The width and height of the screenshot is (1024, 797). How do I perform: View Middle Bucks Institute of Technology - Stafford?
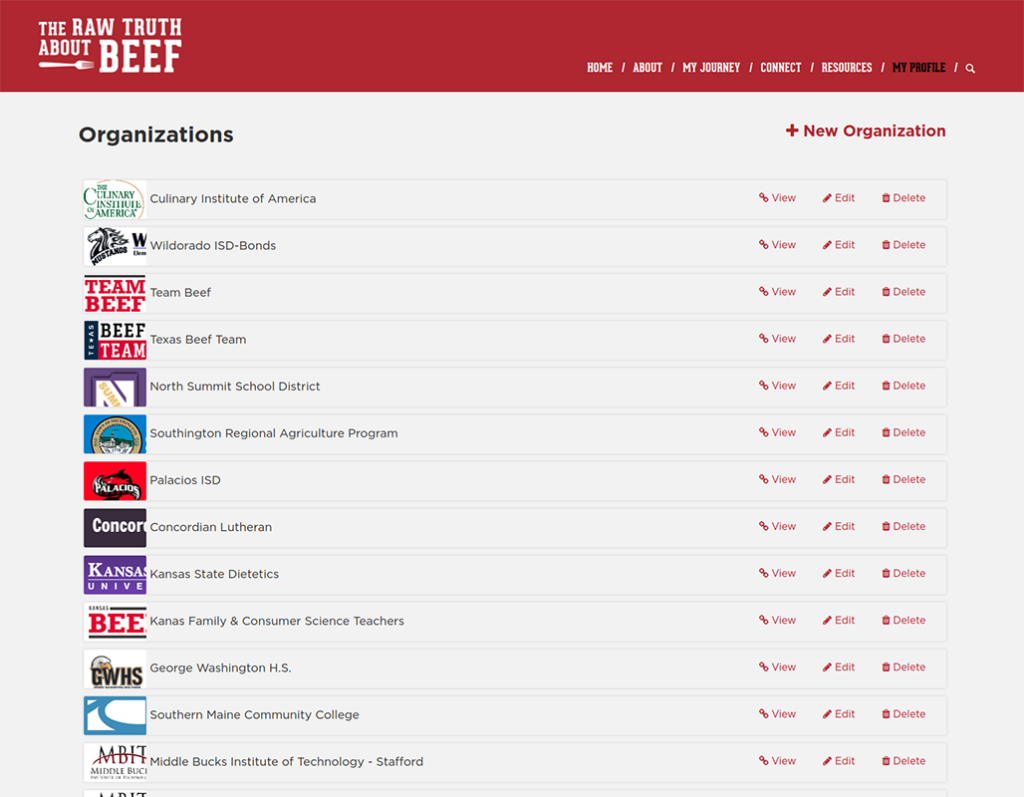(777, 762)
